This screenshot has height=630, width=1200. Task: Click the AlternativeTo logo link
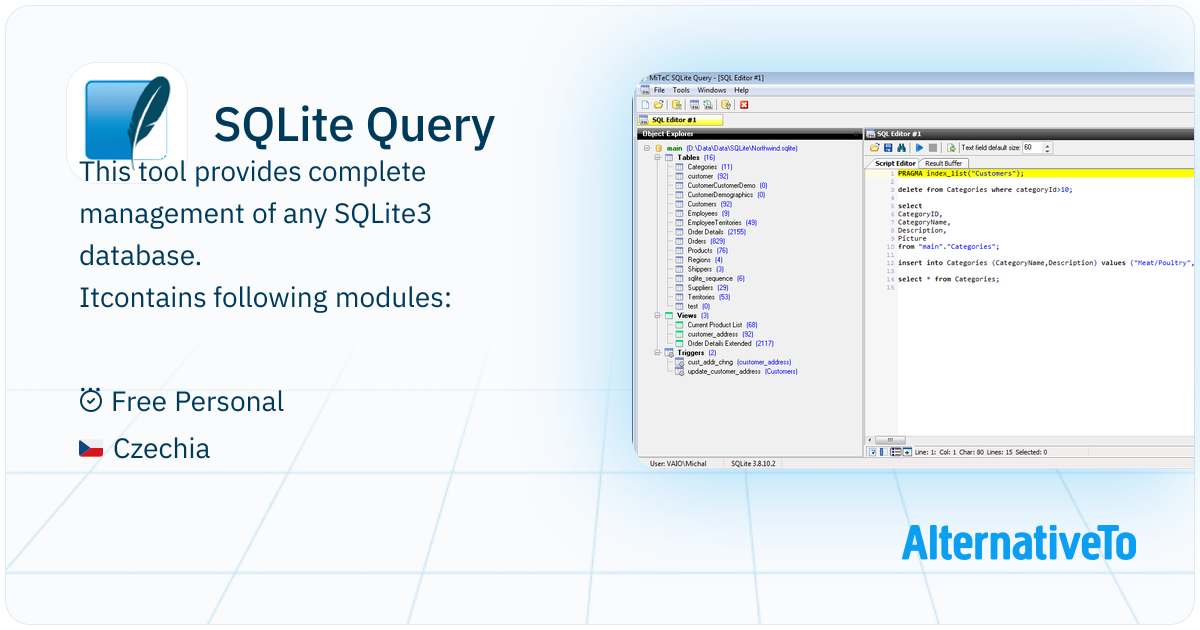[1019, 543]
